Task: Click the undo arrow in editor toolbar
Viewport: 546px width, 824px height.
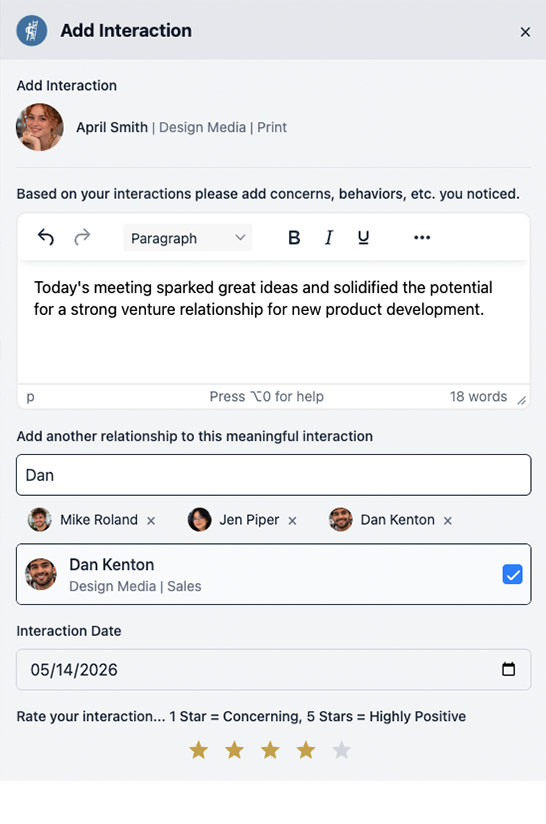Action: pos(46,238)
